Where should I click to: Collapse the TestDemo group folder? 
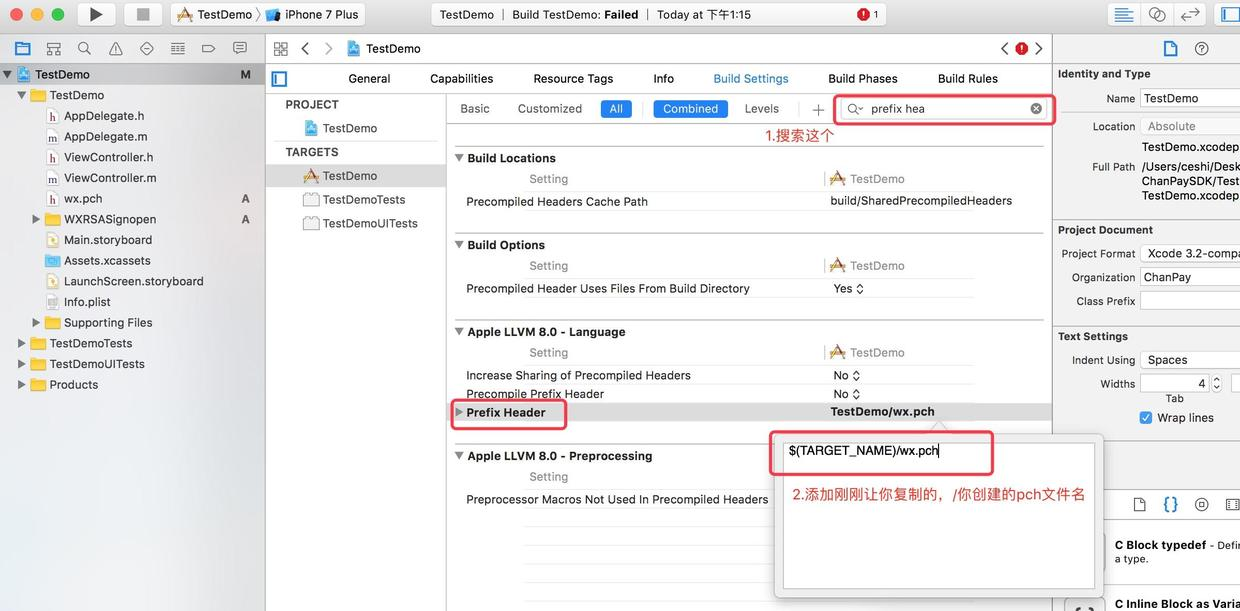click(22, 95)
